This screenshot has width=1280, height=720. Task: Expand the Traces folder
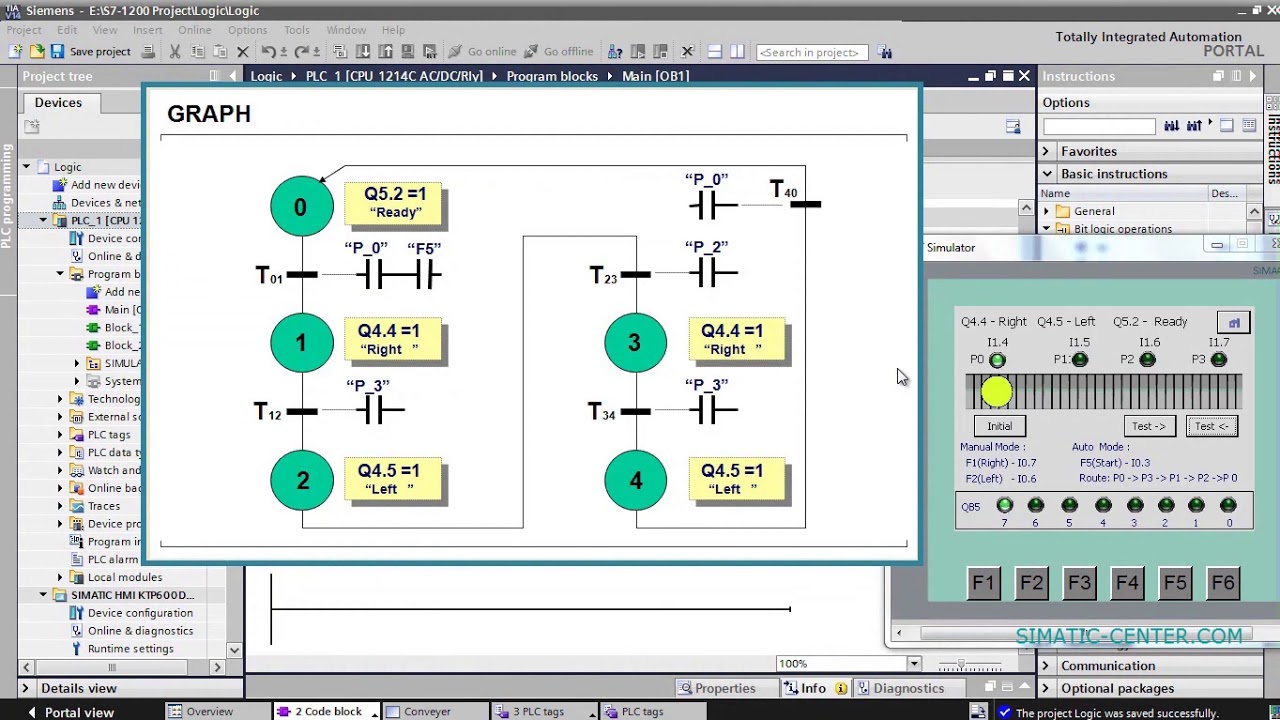pyautogui.click(x=60, y=506)
